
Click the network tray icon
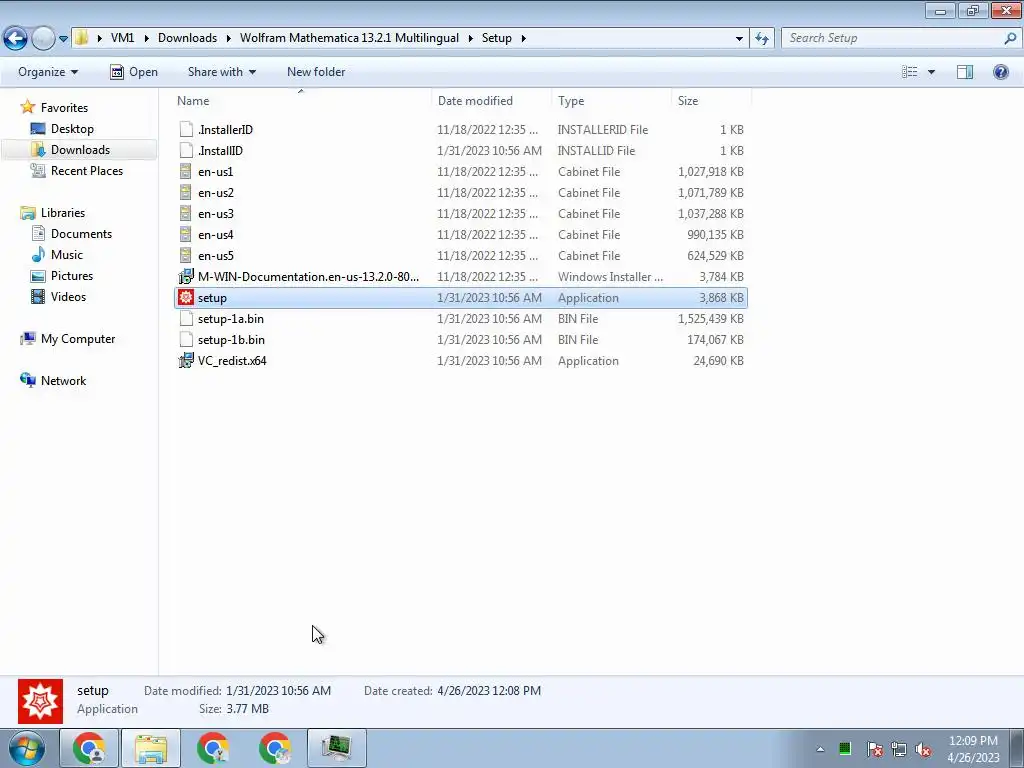899,749
